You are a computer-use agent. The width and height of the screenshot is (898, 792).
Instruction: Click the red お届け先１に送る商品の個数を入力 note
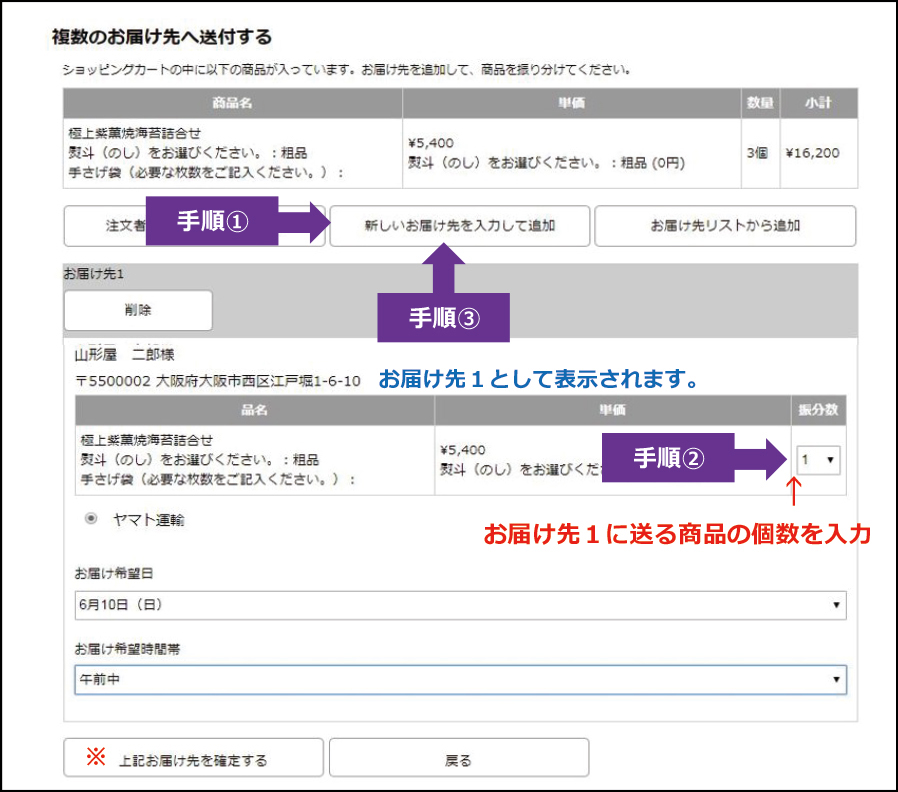pyautogui.click(x=677, y=535)
